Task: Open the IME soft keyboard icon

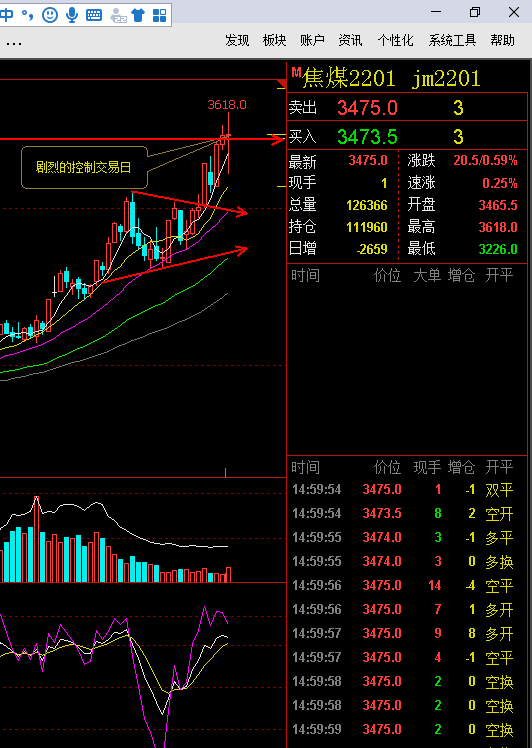Action: point(94,15)
